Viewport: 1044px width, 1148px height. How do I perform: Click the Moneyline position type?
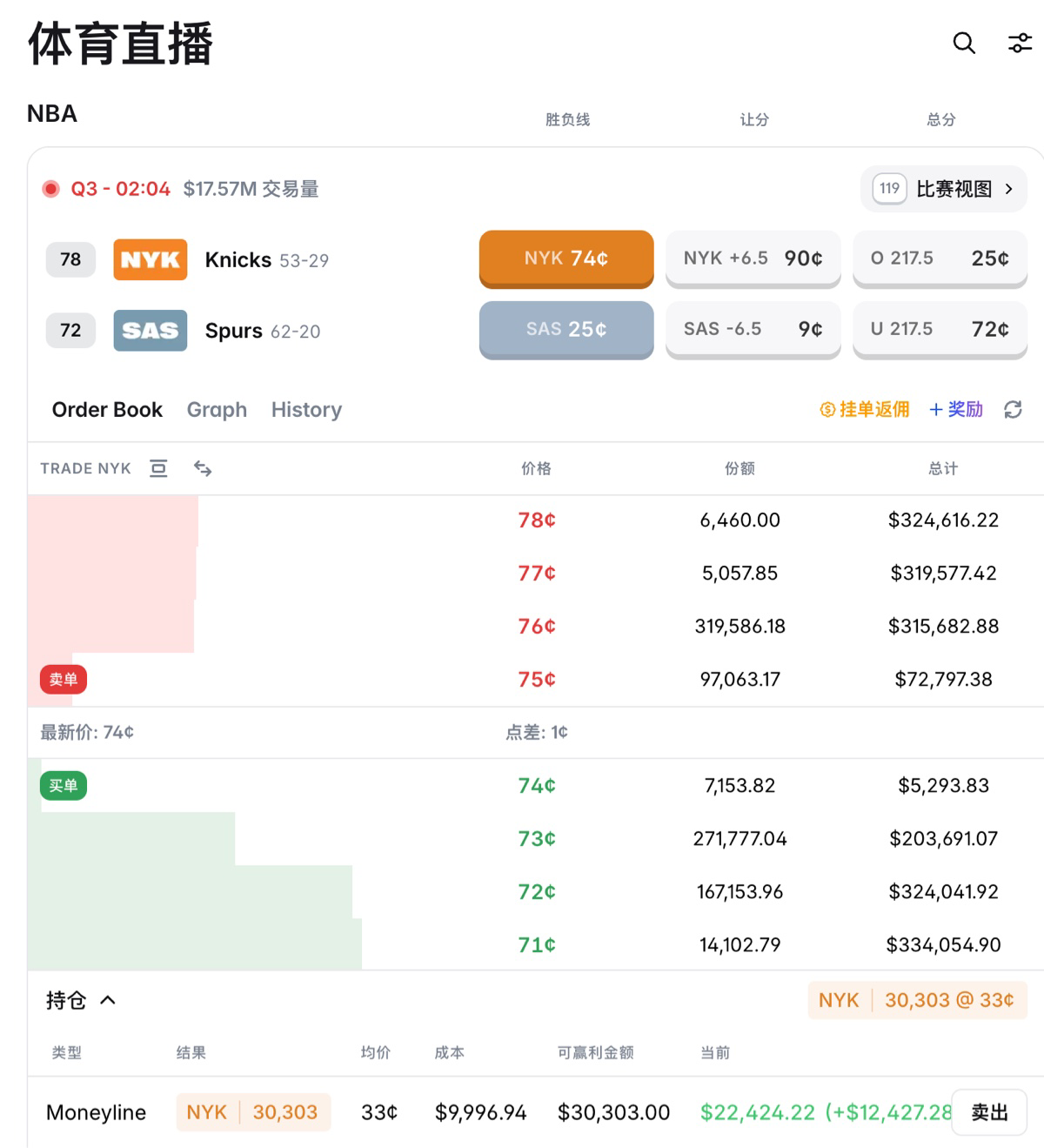point(96,1112)
